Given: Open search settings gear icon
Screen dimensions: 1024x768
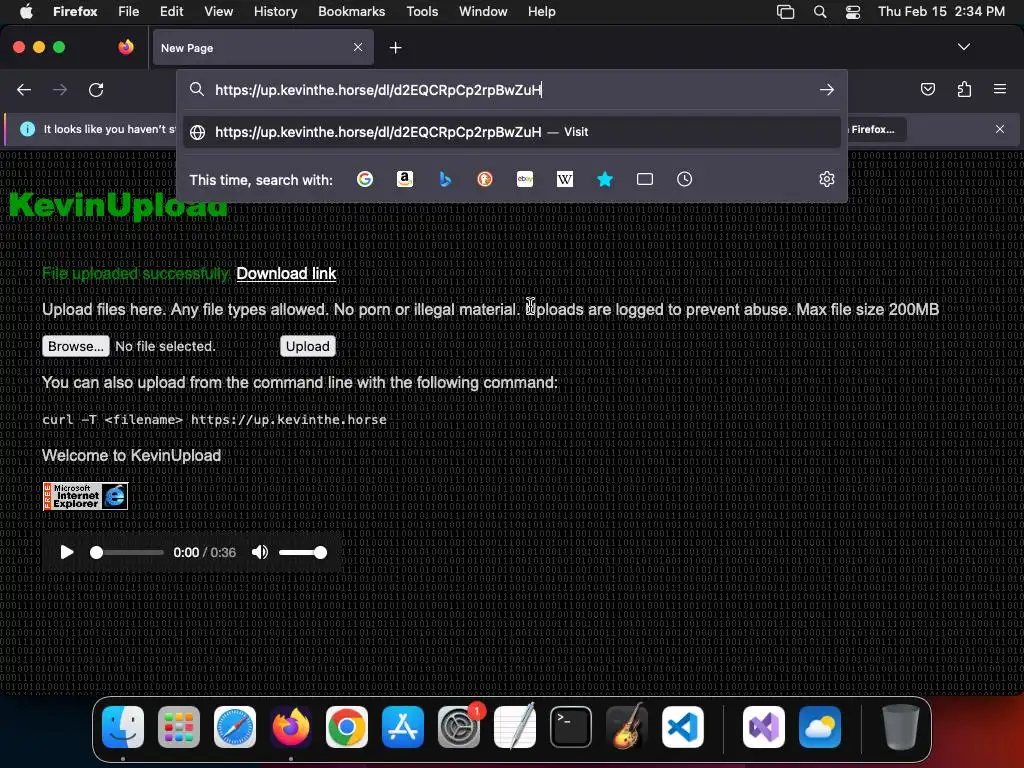Looking at the screenshot, I should click(x=827, y=179).
